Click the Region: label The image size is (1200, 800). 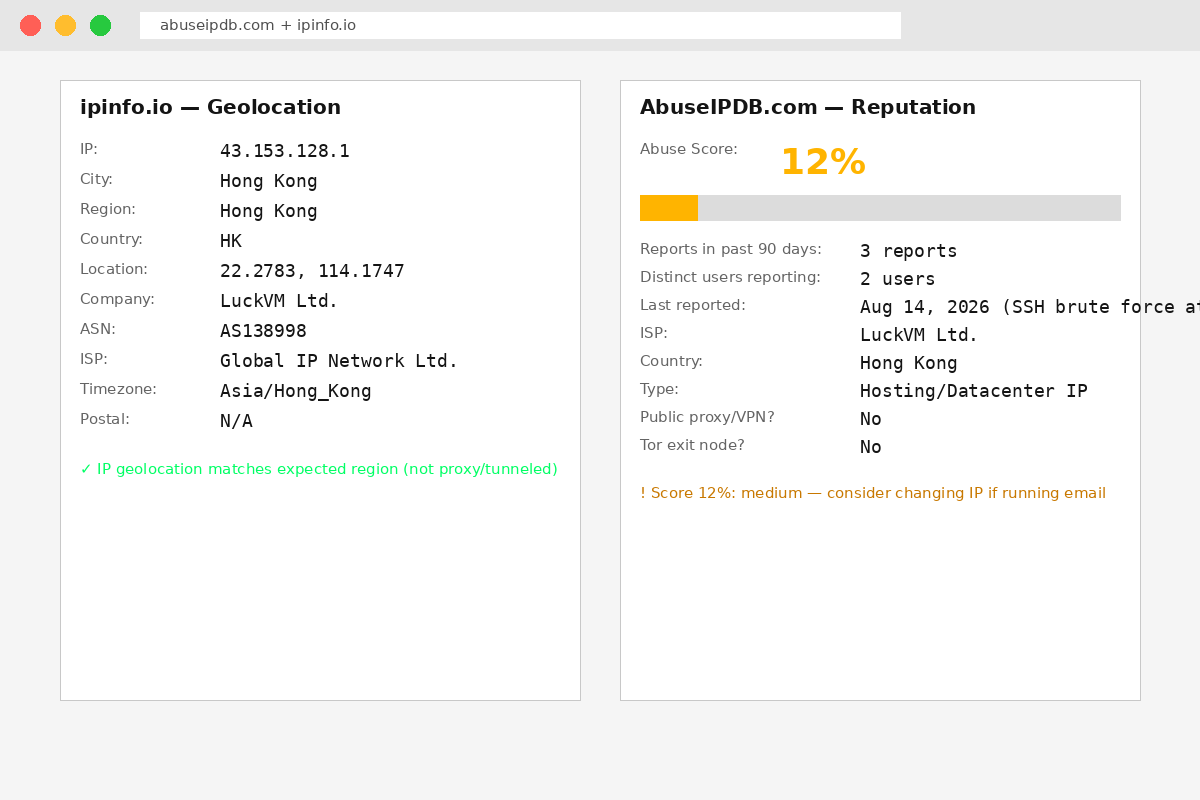coord(108,209)
